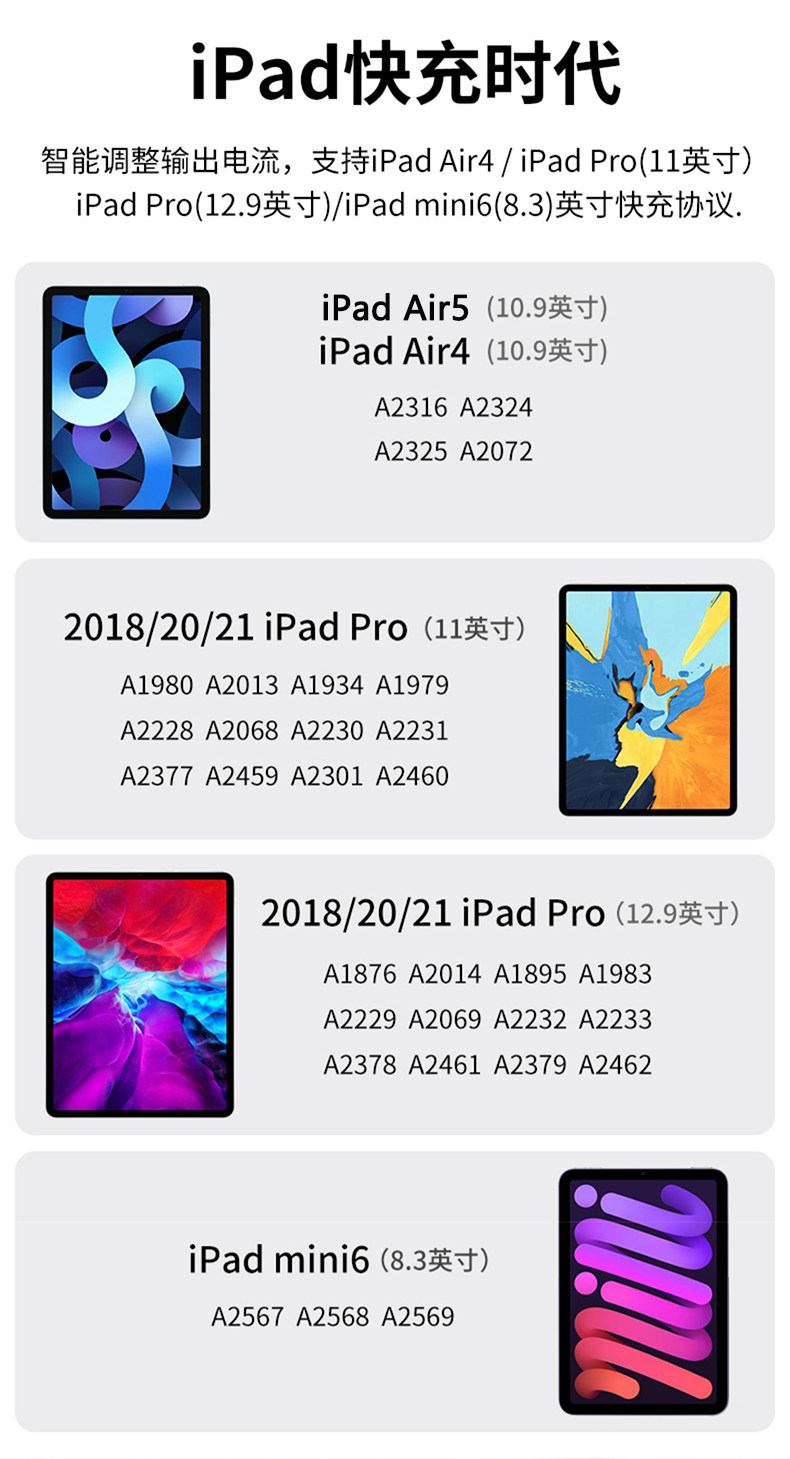Click the blue iPad Air tablet image
Screen dimensions: 790x1459
(x=126, y=402)
